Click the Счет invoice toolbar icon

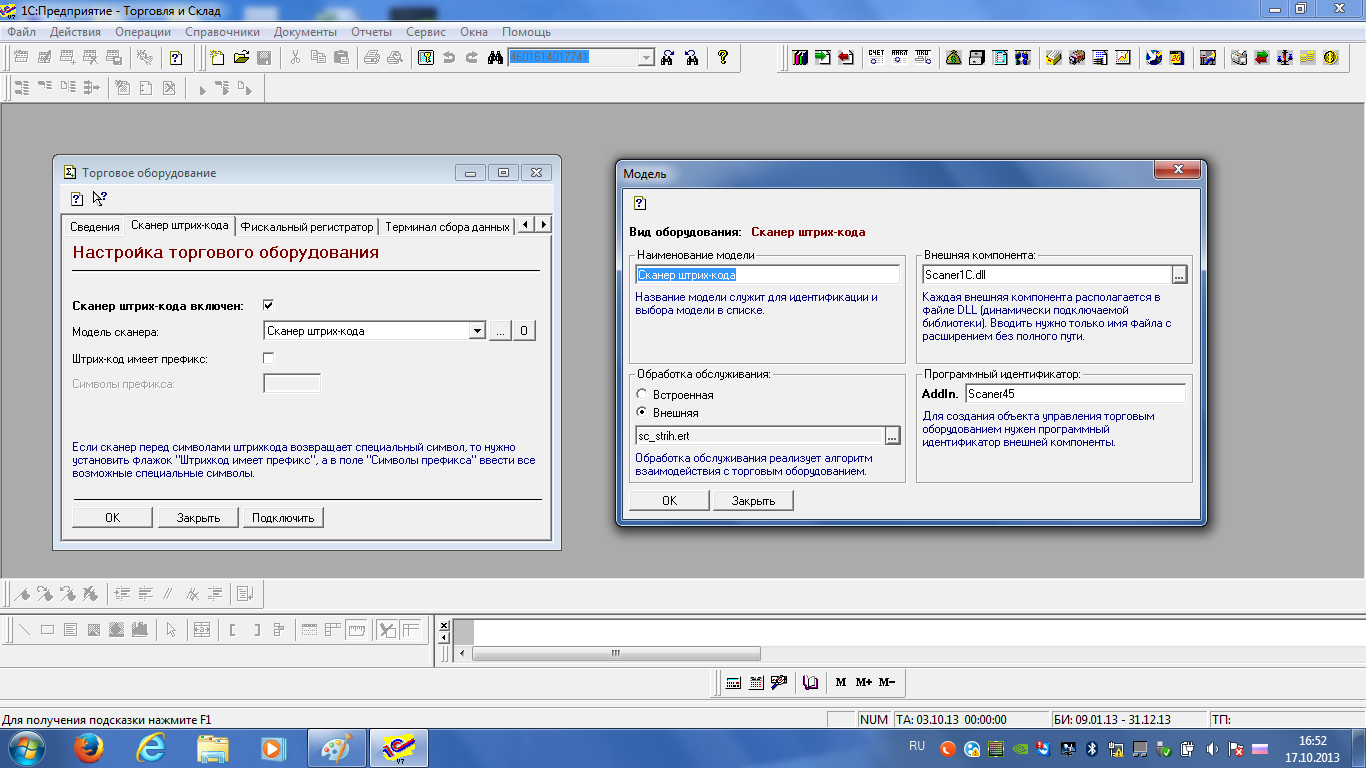(x=876, y=58)
